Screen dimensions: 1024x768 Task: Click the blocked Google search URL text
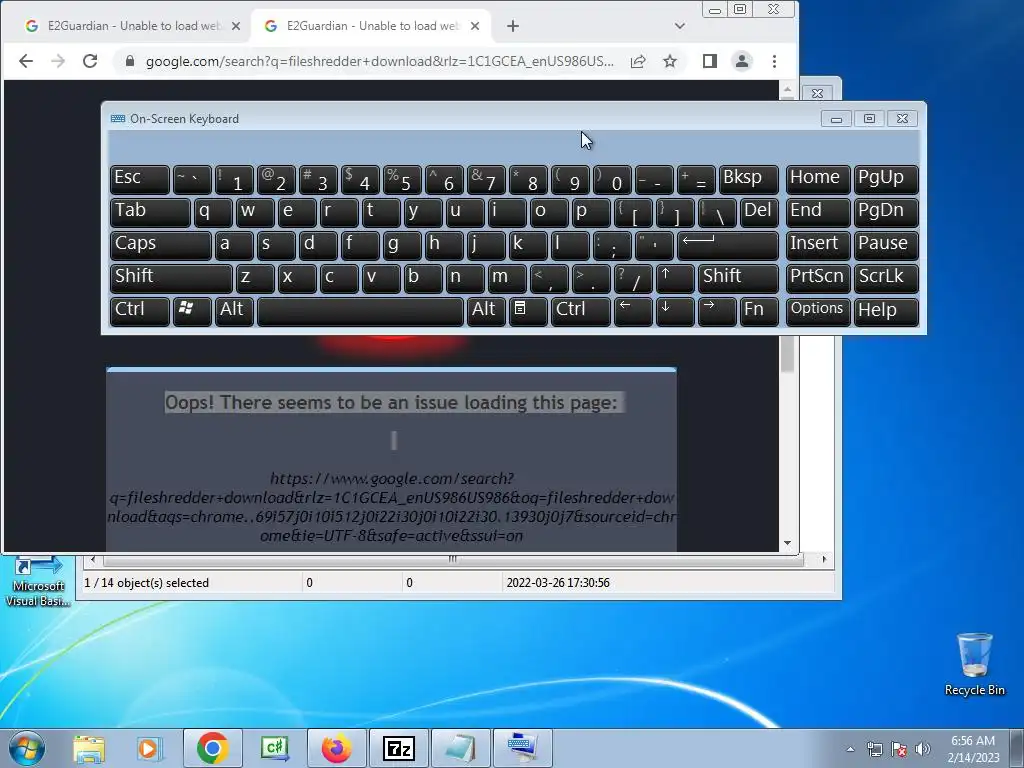[392, 507]
